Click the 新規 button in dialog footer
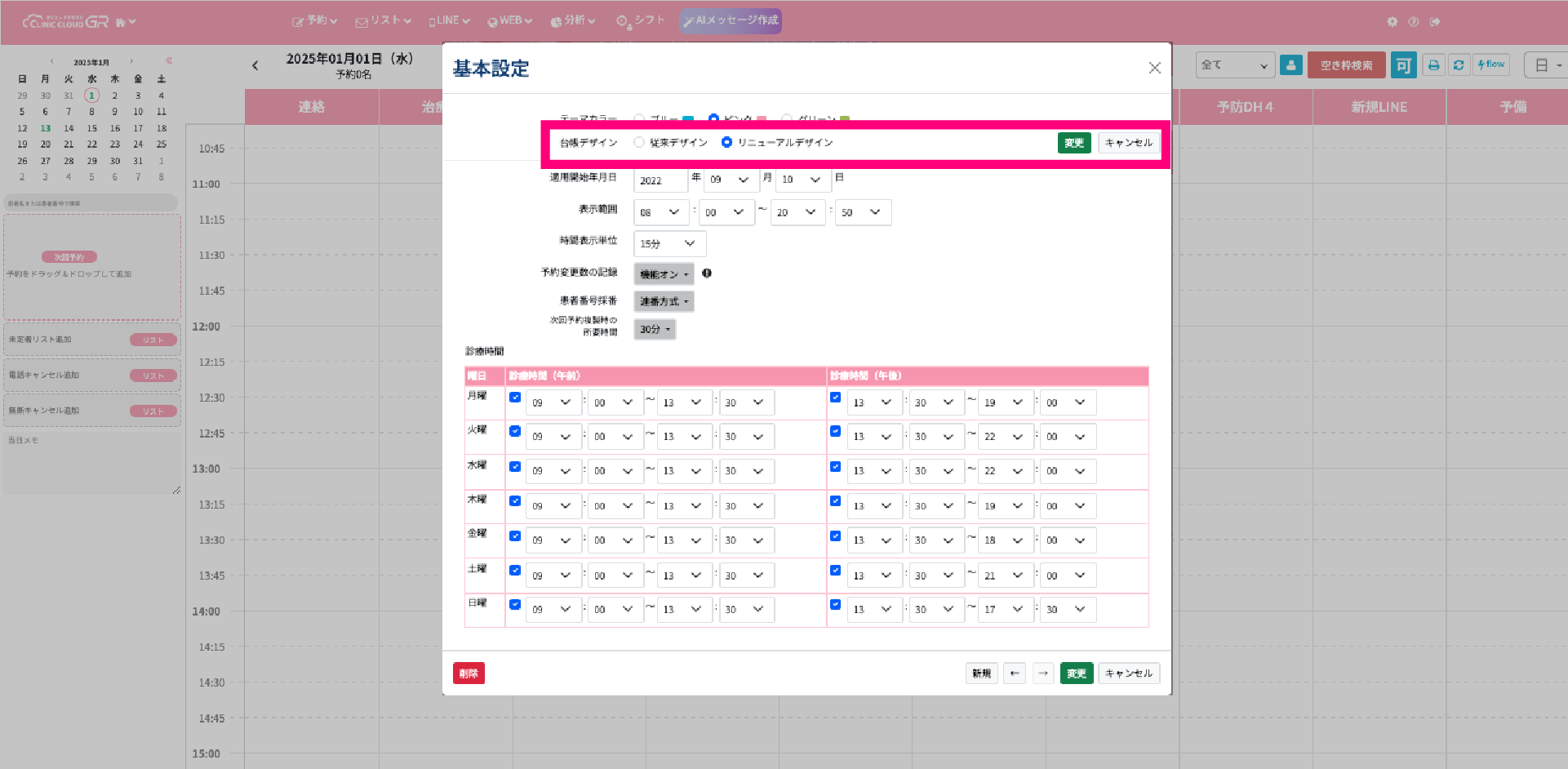 click(x=981, y=673)
